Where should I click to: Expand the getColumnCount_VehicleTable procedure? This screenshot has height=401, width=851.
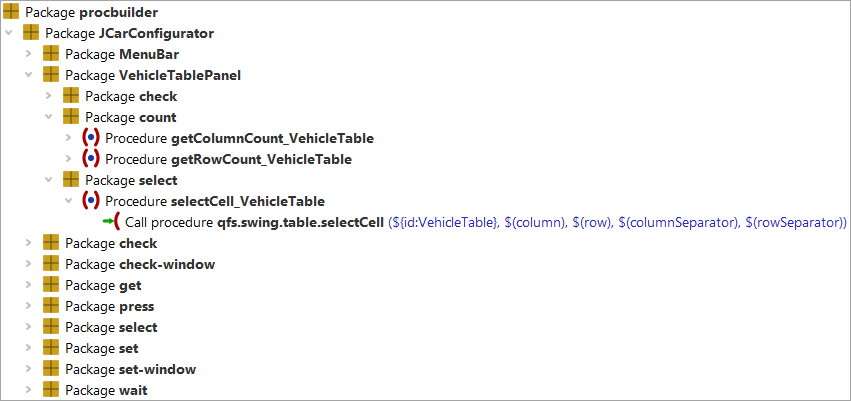(68, 138)
